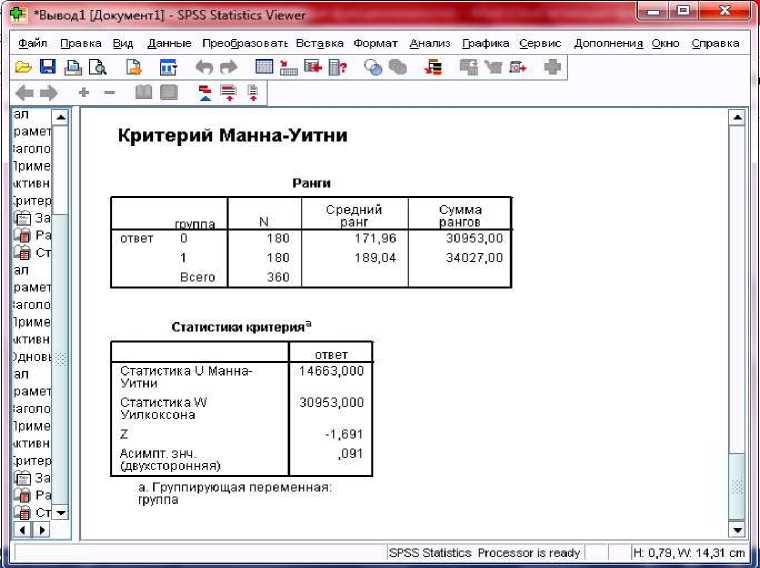Click the Insert Title icon

pyautogui.click(x=229, y=92)
